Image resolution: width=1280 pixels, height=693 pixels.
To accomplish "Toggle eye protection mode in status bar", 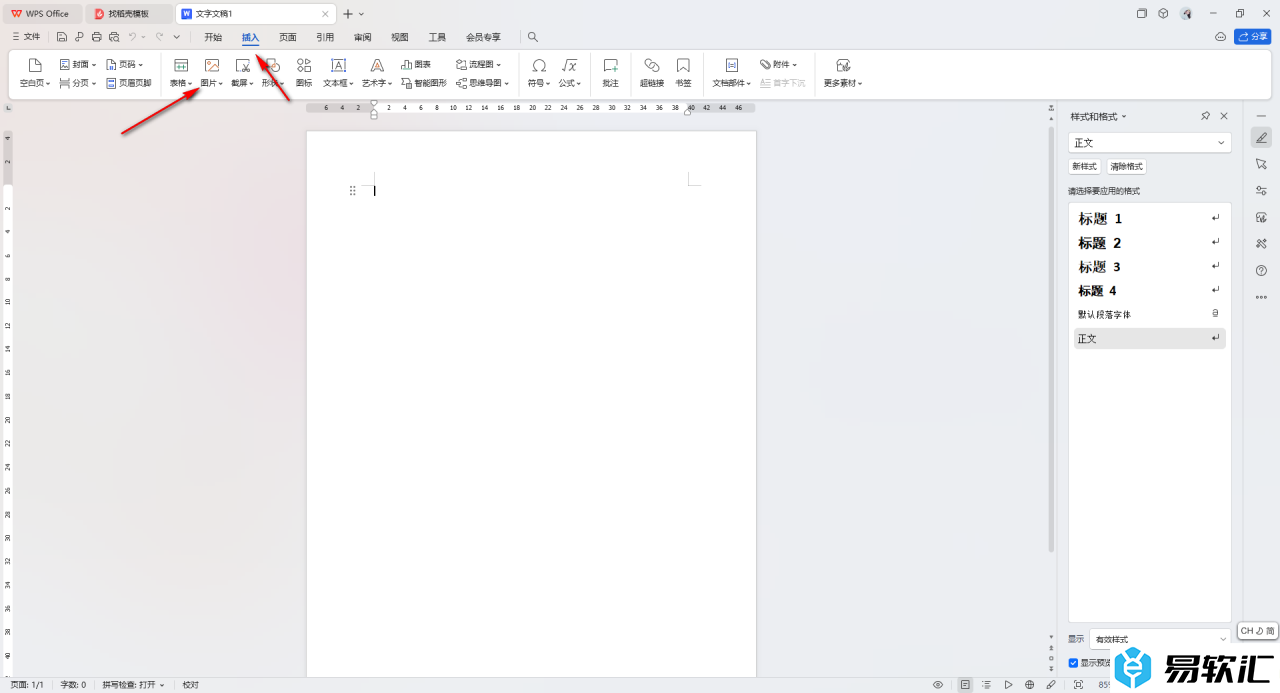I will pyautogui.click(x=938, y=685).
